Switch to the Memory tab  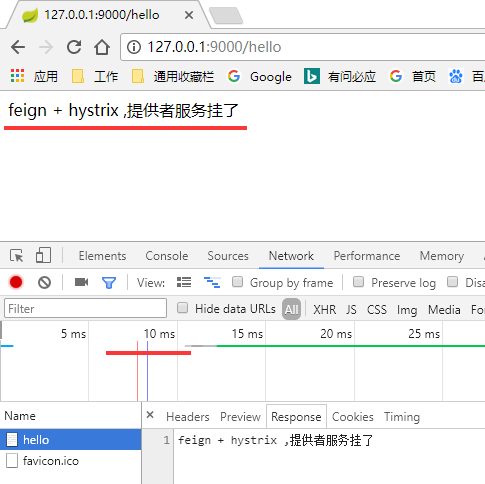[x=442, y=256]
